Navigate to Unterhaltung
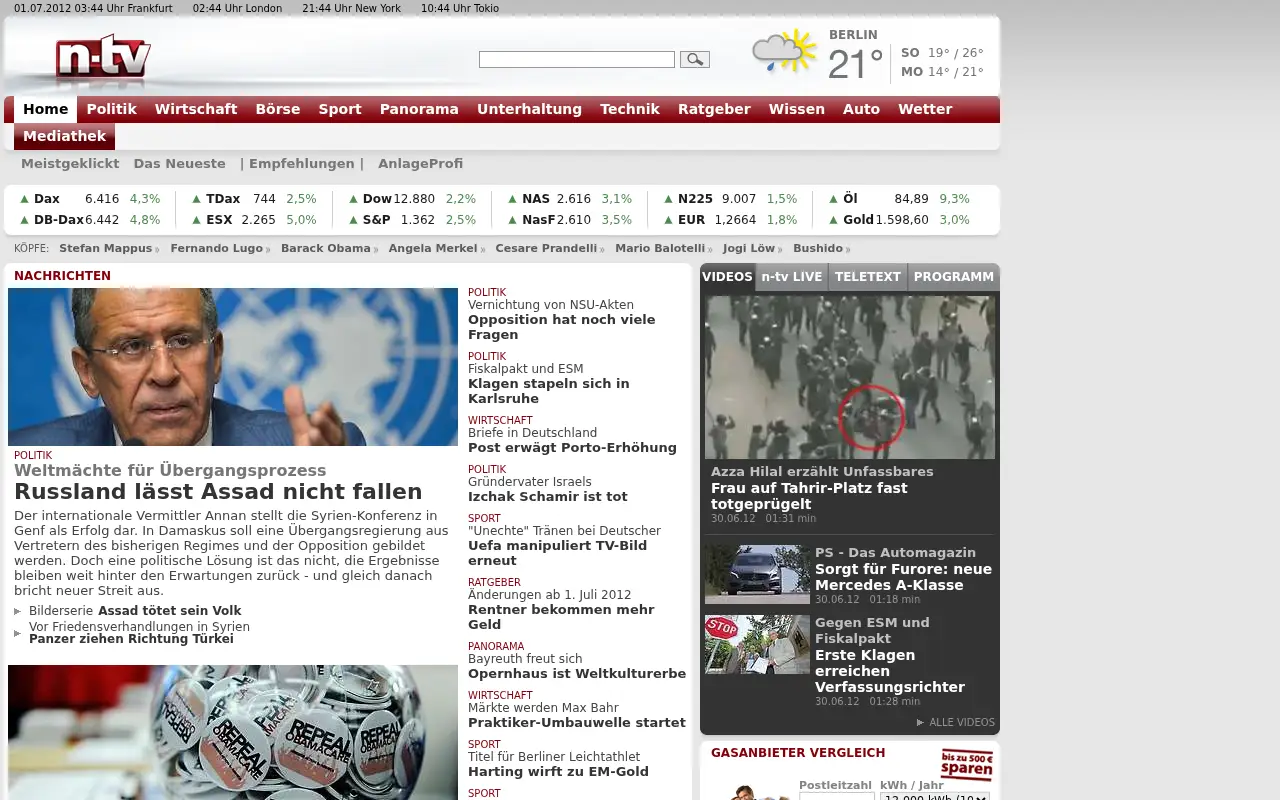This screenshot has width=1280, height=800. tap(529, 109)
